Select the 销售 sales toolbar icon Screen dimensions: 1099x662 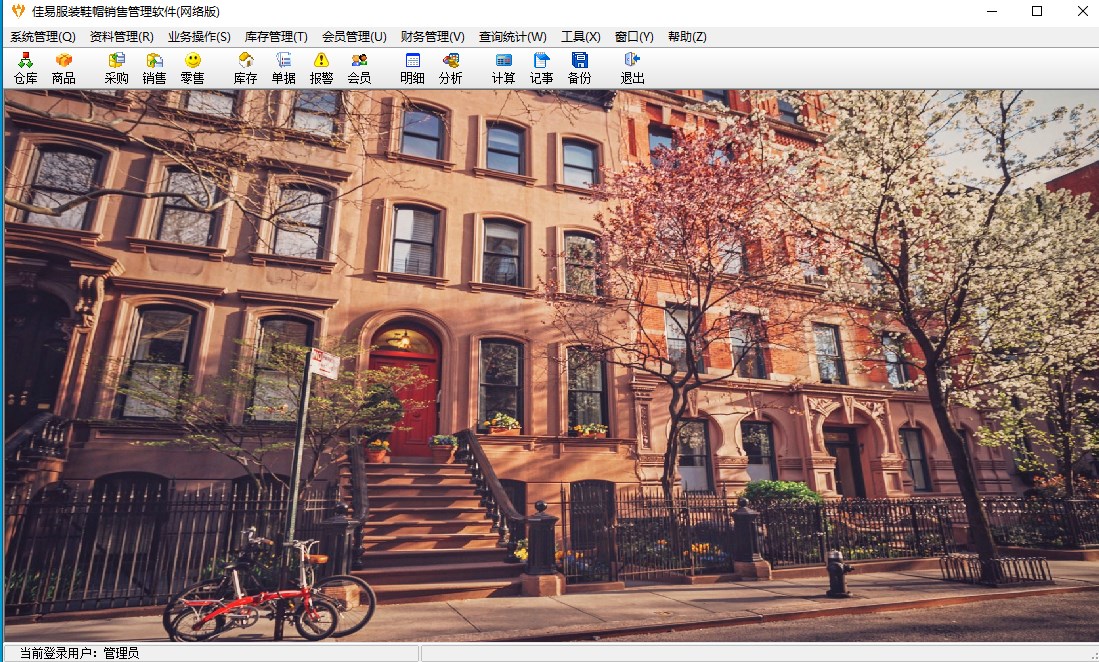pyautogui.click(x=154, y=68)
